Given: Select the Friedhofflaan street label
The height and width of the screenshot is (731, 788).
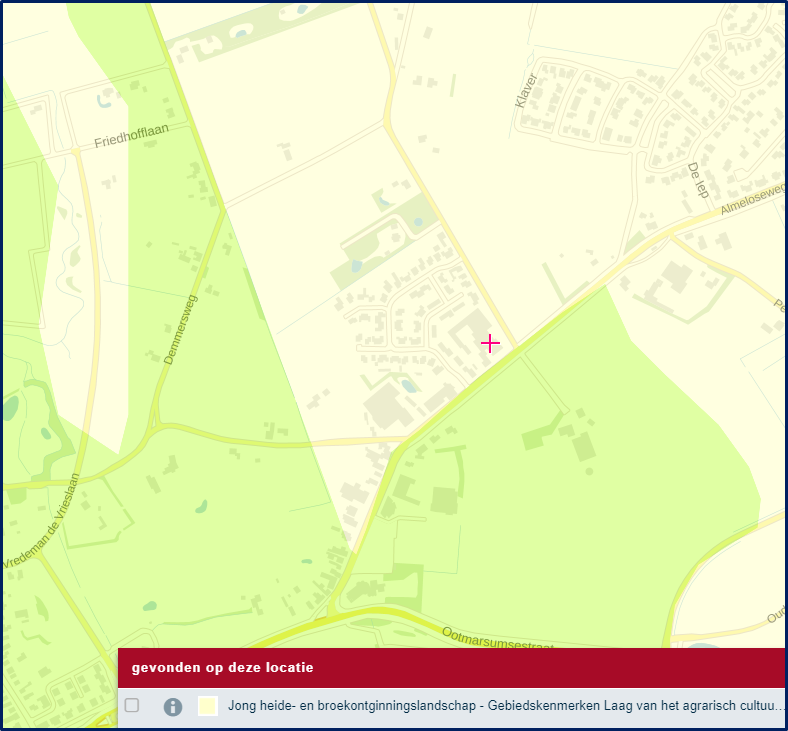Looking at the screenshot, I should coord(132,136).
